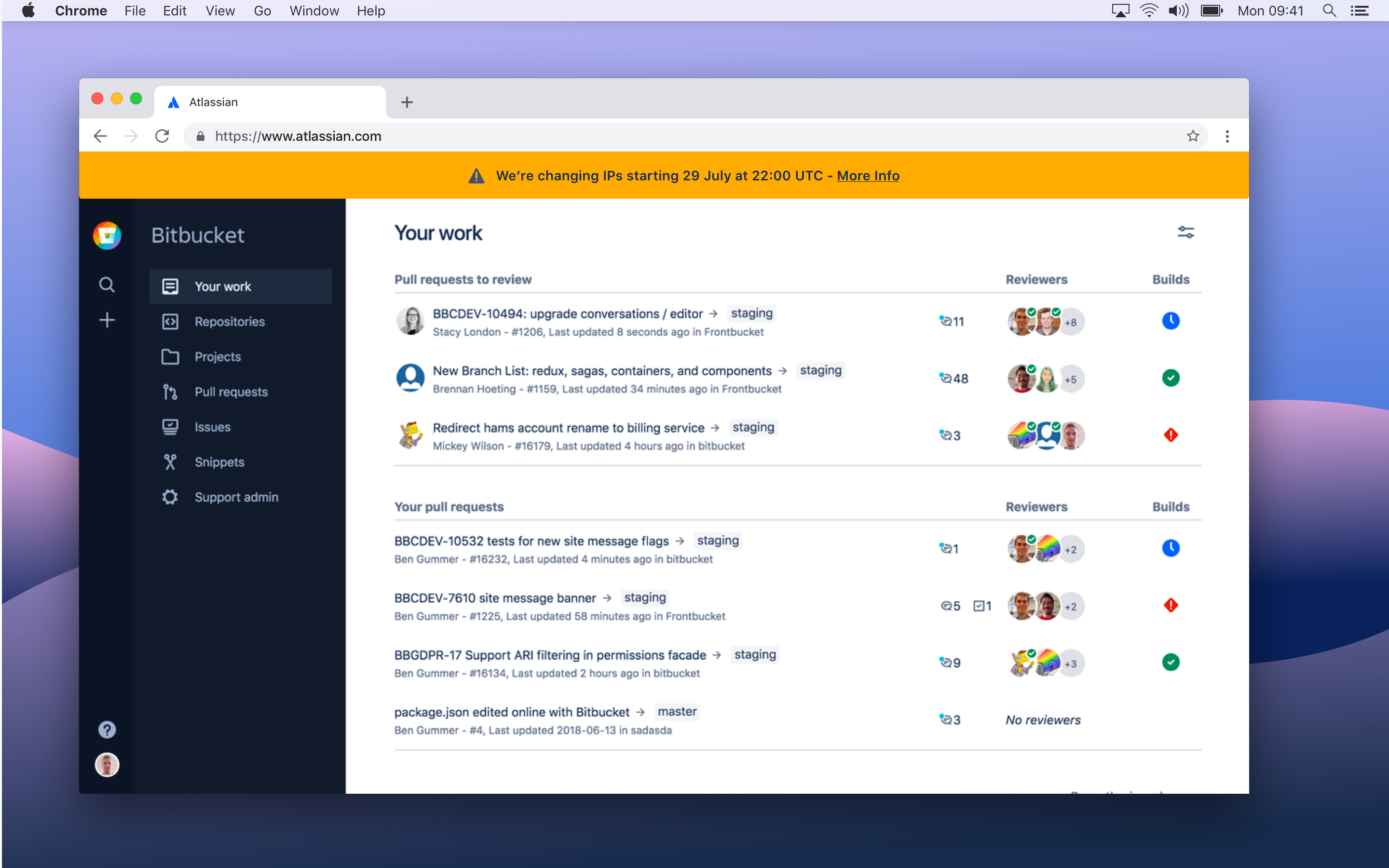
Task: Click the successful build check for New Branch List
Action: (x=1171, y=378)
